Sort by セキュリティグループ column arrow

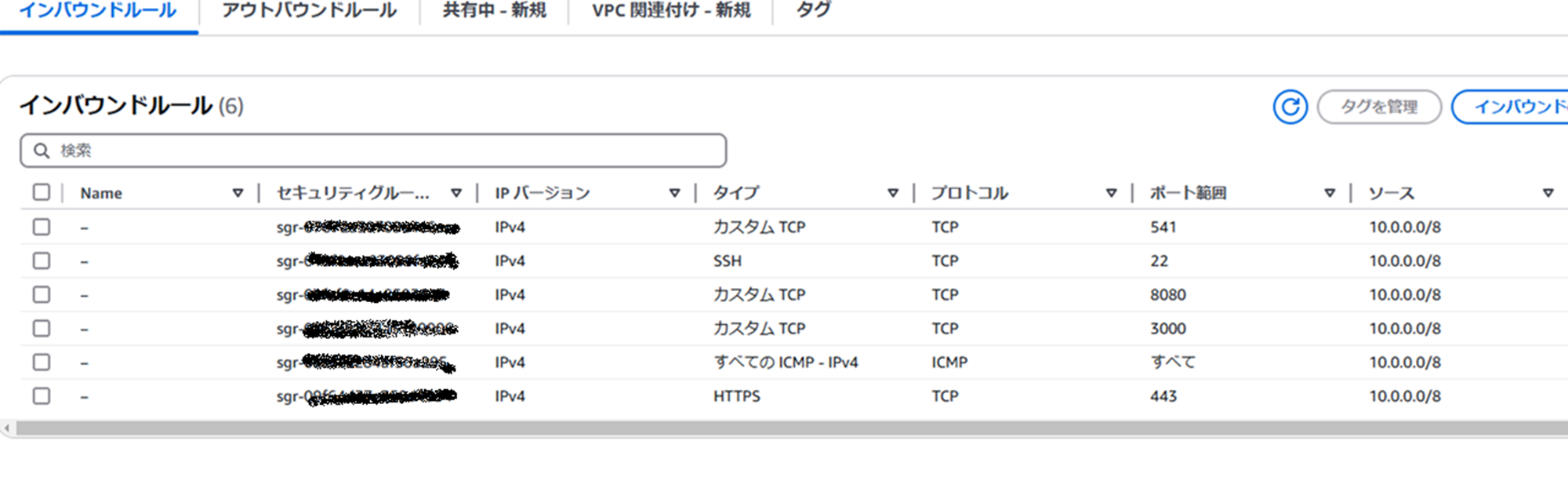tap(456, 193)
